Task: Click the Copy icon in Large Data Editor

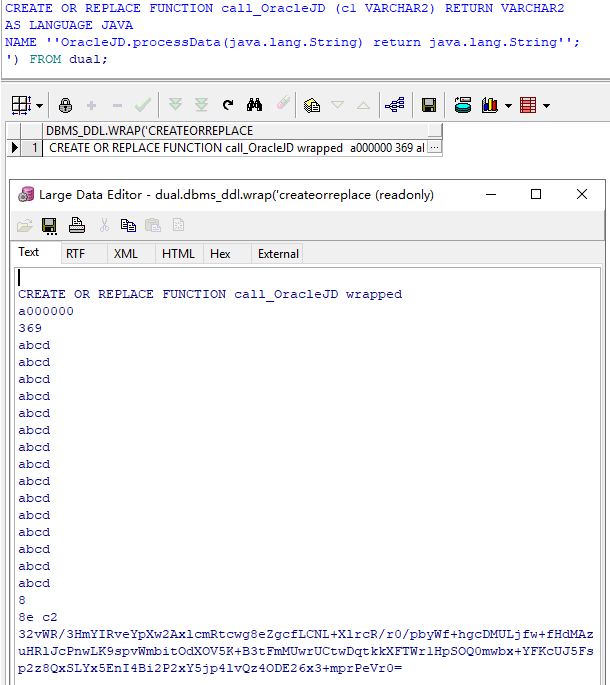Action: pos(128,225)
